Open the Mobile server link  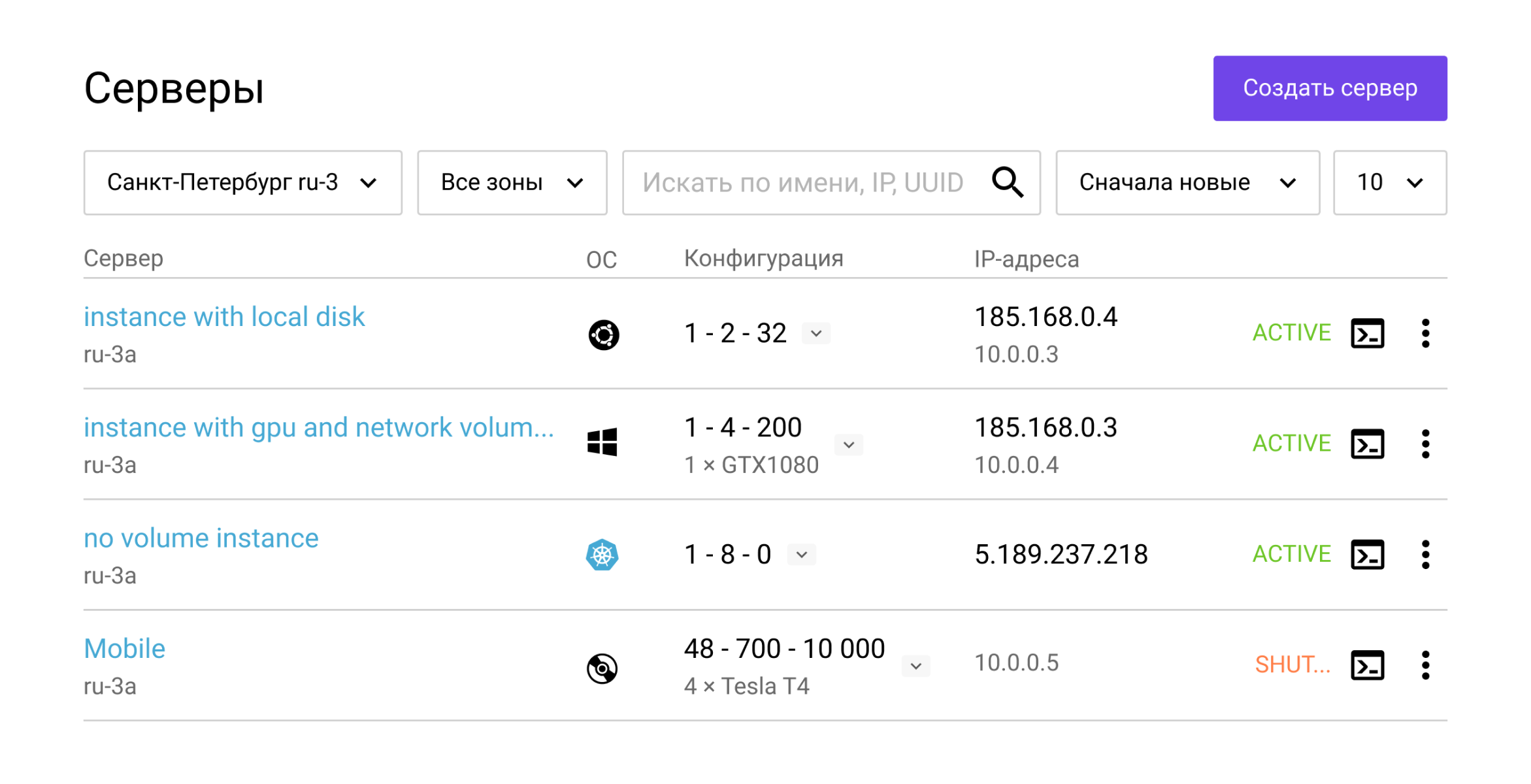pyautogui.click(x=125, y=649)
